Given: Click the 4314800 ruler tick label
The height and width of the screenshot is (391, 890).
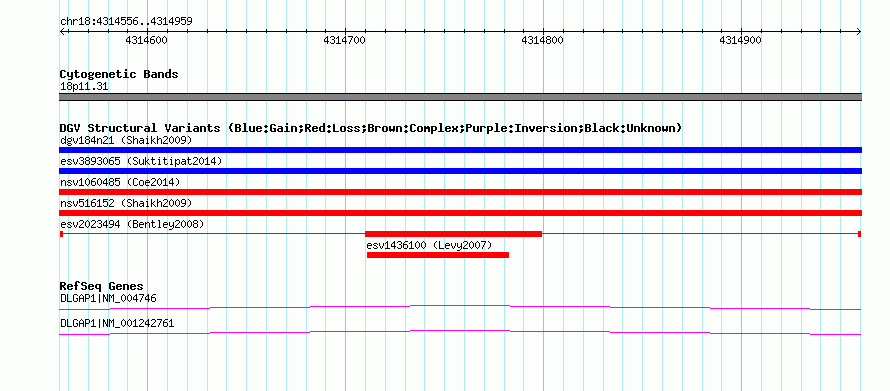Looking at the screenshot, I should tap(543, 40).
